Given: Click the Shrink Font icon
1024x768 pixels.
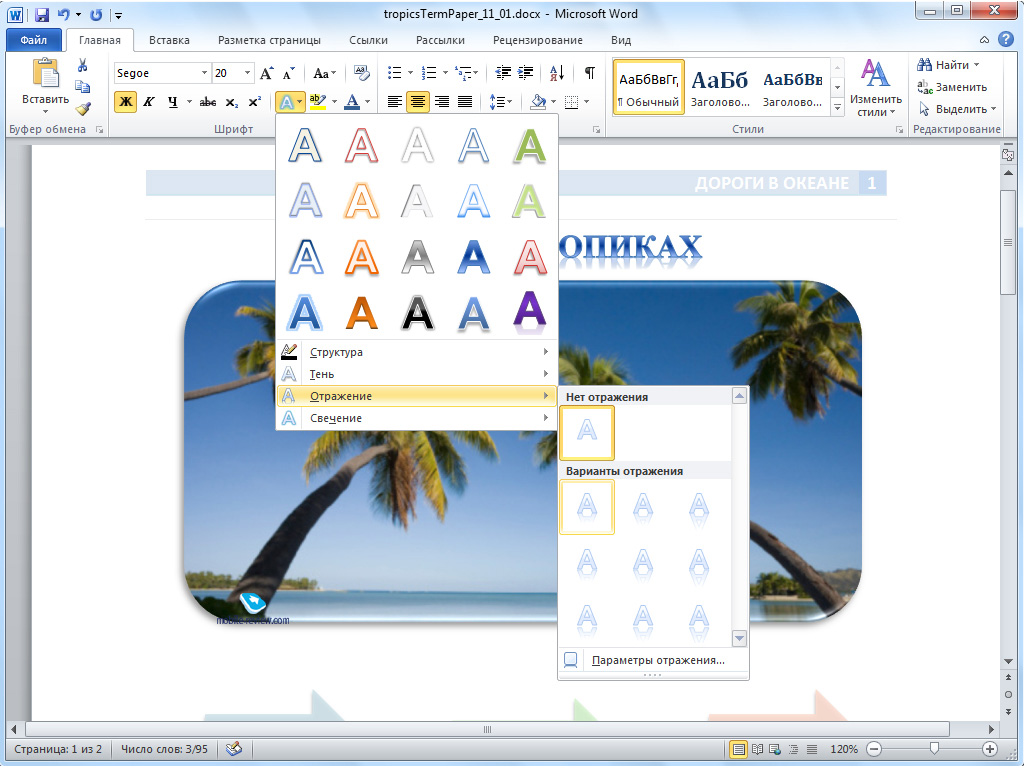Looking at the screenshot, I should coord(288,73).
